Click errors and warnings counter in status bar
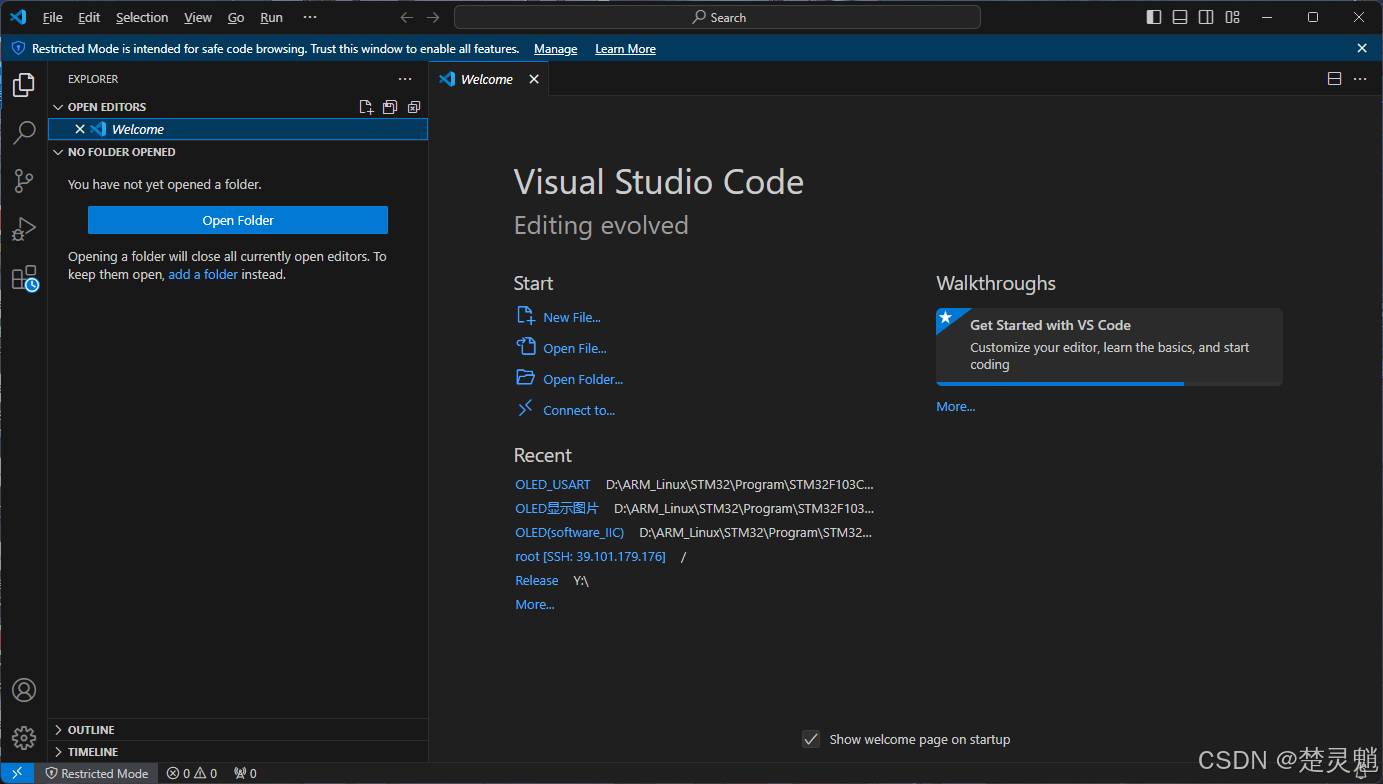Viewport: 1383px width, 784px height. [192, 773]
